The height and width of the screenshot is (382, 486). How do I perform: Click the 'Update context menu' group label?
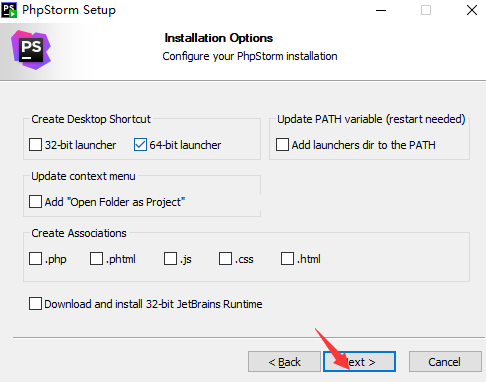pos(83,176)
